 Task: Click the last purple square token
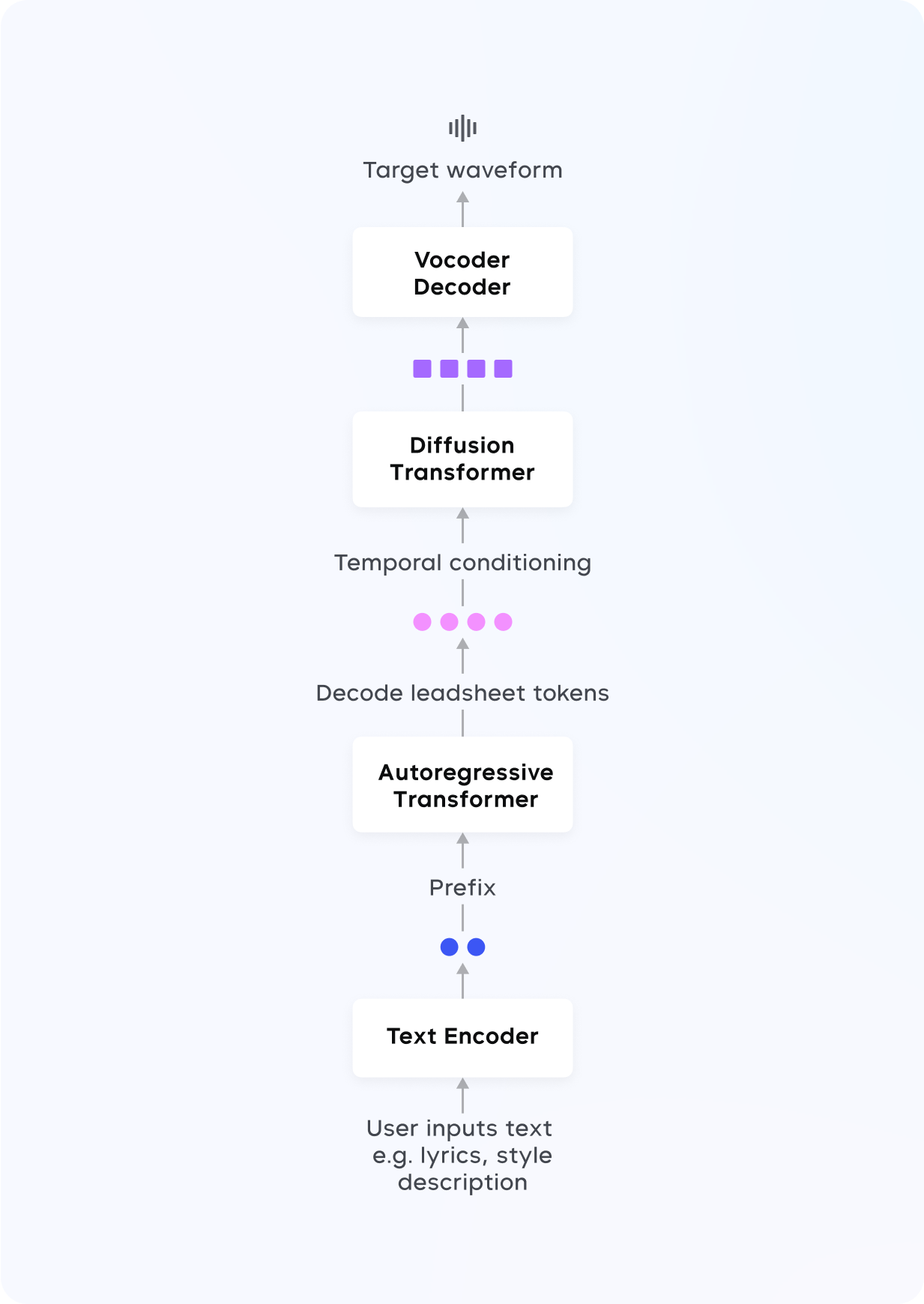pyautogui.click(x=503, y=369)
